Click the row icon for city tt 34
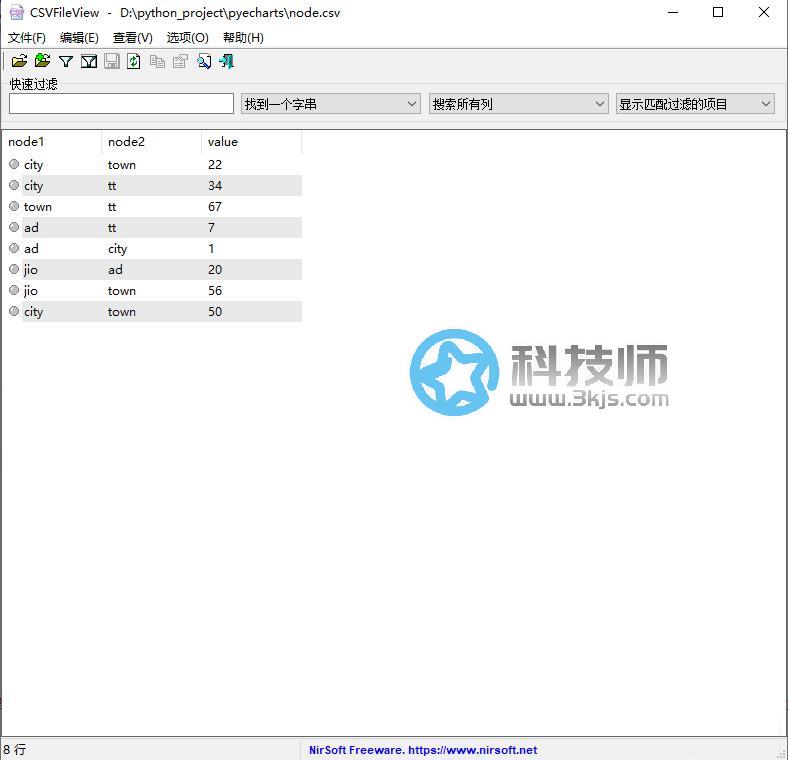788x760 pixels. [x=14, y=185]
